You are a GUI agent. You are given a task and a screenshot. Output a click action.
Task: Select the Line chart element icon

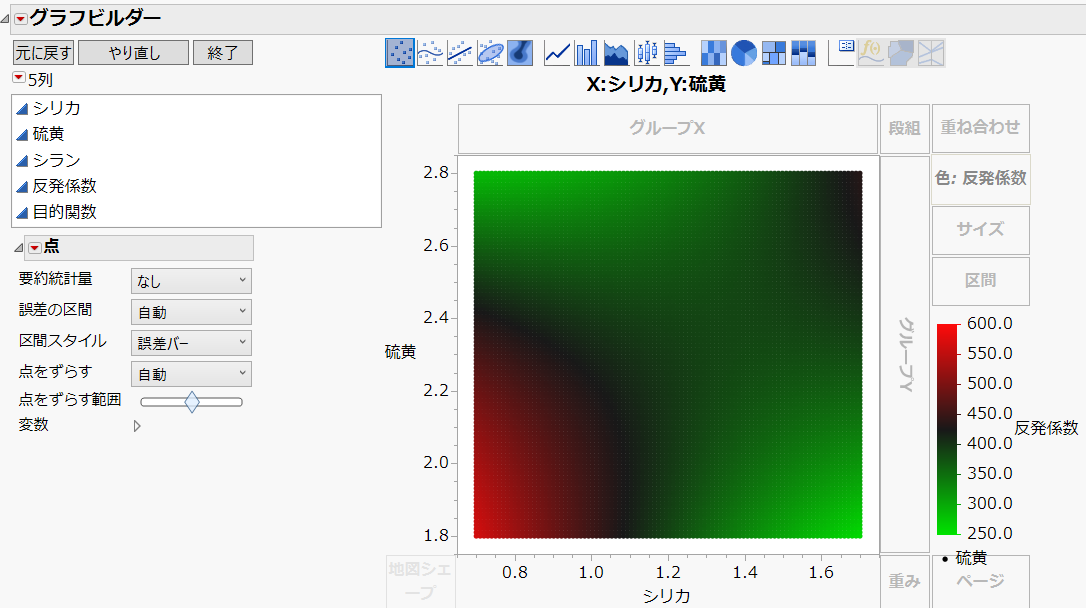pos(557,53)
